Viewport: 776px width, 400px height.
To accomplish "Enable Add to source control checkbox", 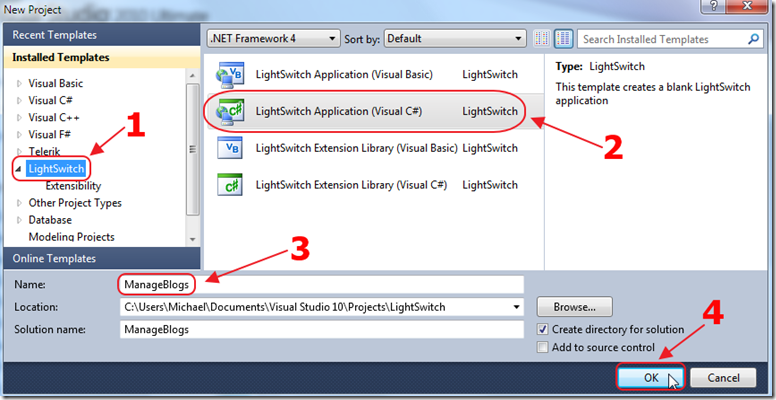I will click(543, 348).
